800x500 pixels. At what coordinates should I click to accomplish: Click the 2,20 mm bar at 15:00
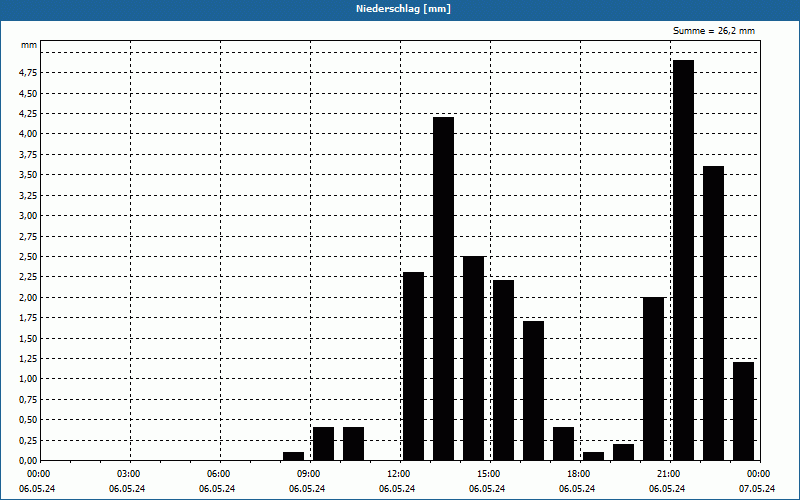[x=504, y=370]
